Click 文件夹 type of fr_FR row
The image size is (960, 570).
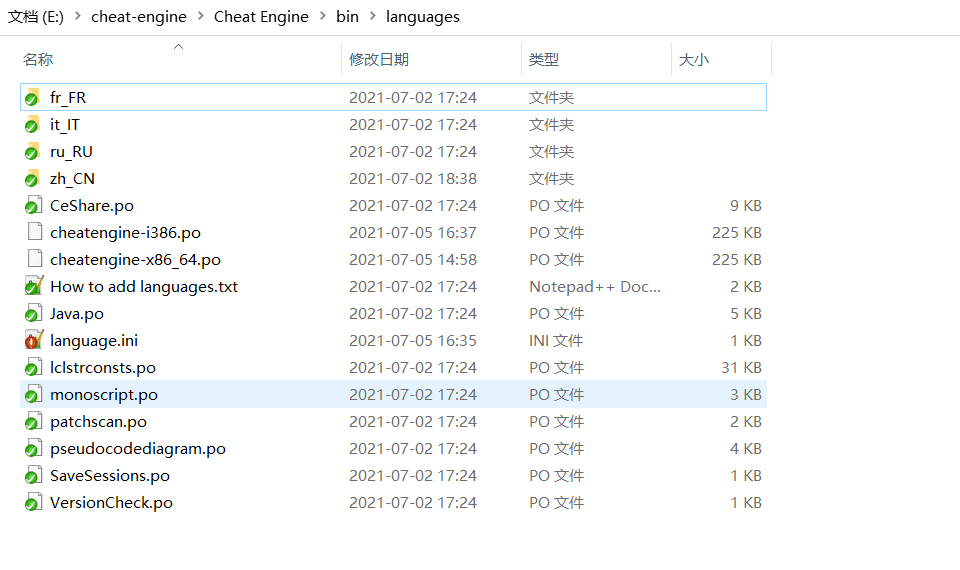(552, 97)
